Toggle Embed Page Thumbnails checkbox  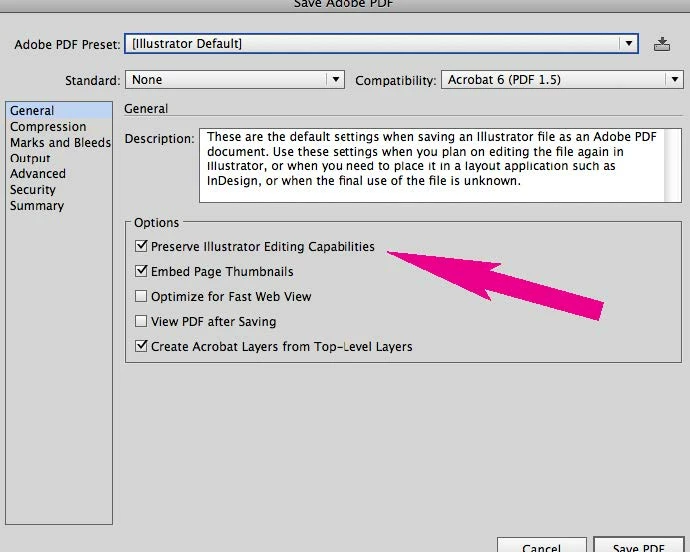pyautogui.click(x=141, y=271)
